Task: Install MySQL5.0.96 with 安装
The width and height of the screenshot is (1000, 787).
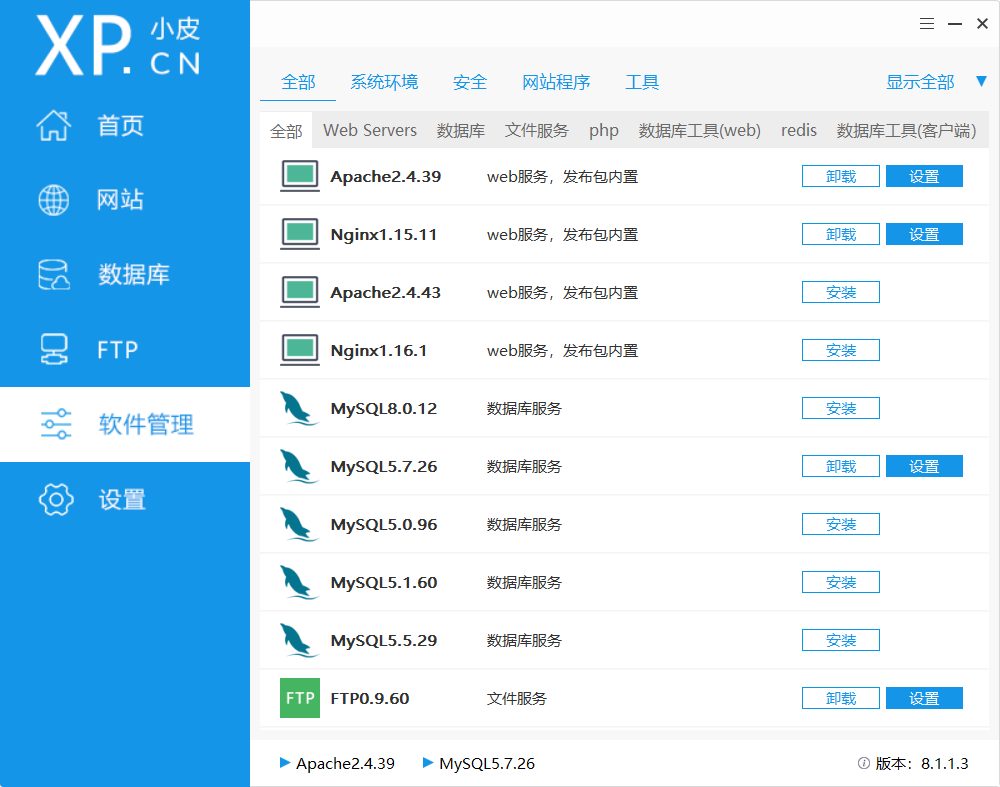Action: (841, 524)
